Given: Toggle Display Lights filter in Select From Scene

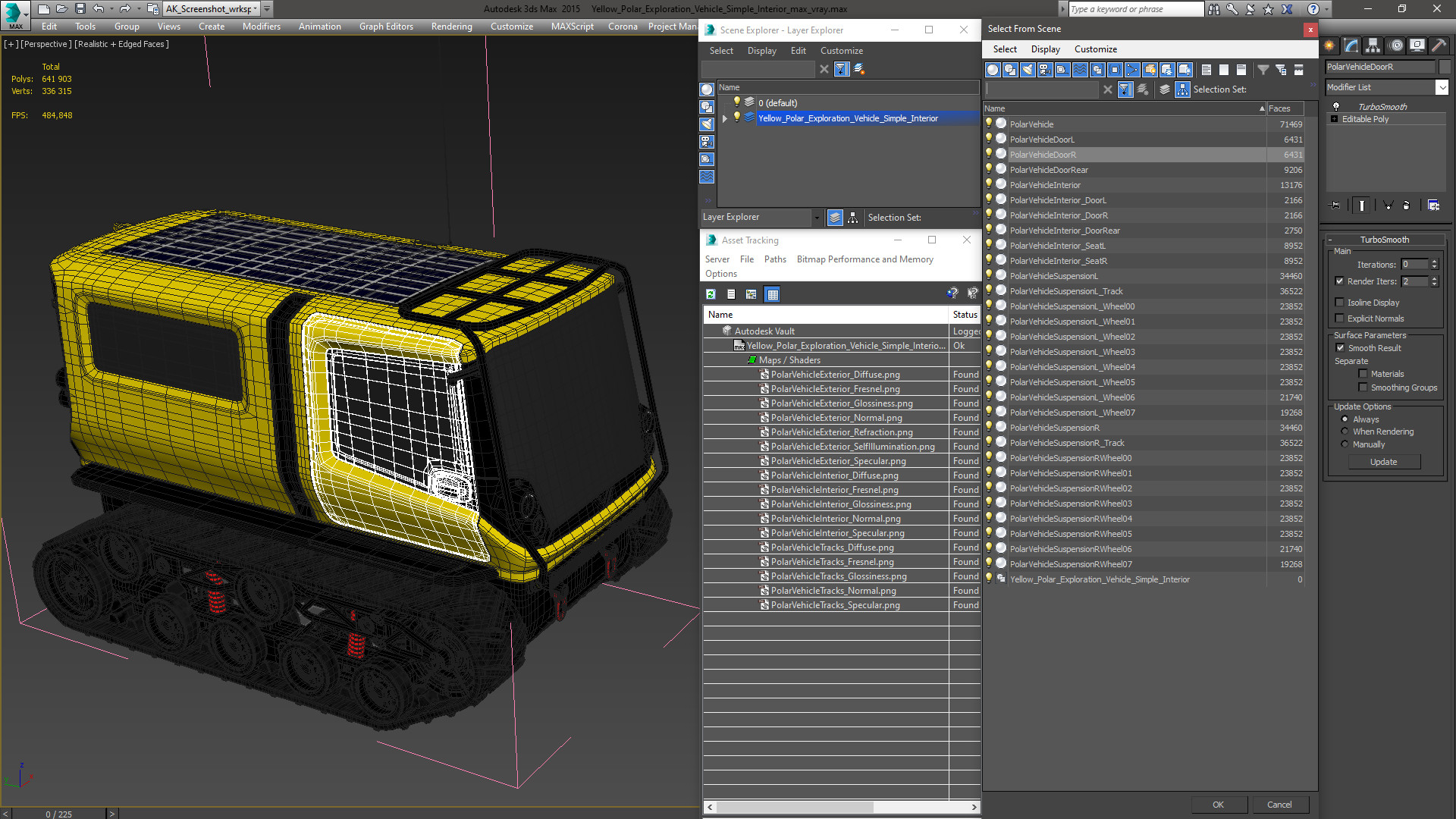Looking at the screenshot, I should [1028, 70].
